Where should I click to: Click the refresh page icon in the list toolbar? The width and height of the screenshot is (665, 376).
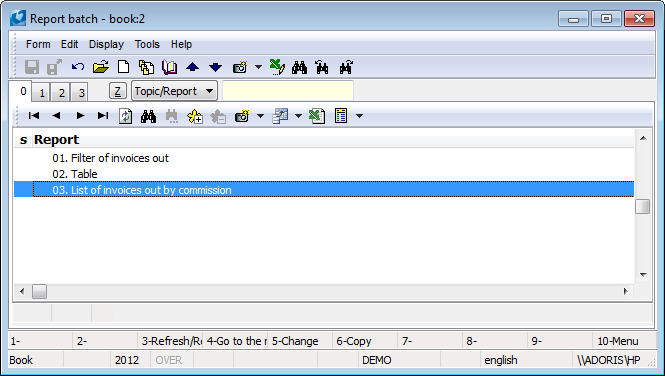(126, 116)
